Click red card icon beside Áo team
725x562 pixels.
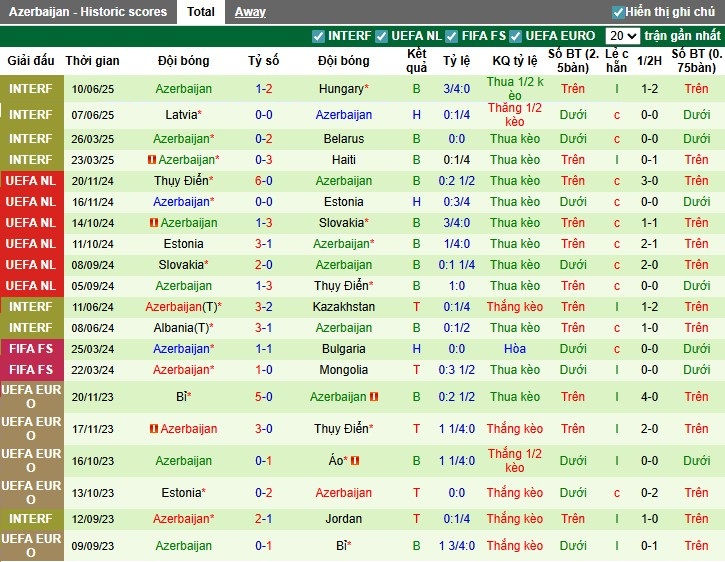[354, 461]
